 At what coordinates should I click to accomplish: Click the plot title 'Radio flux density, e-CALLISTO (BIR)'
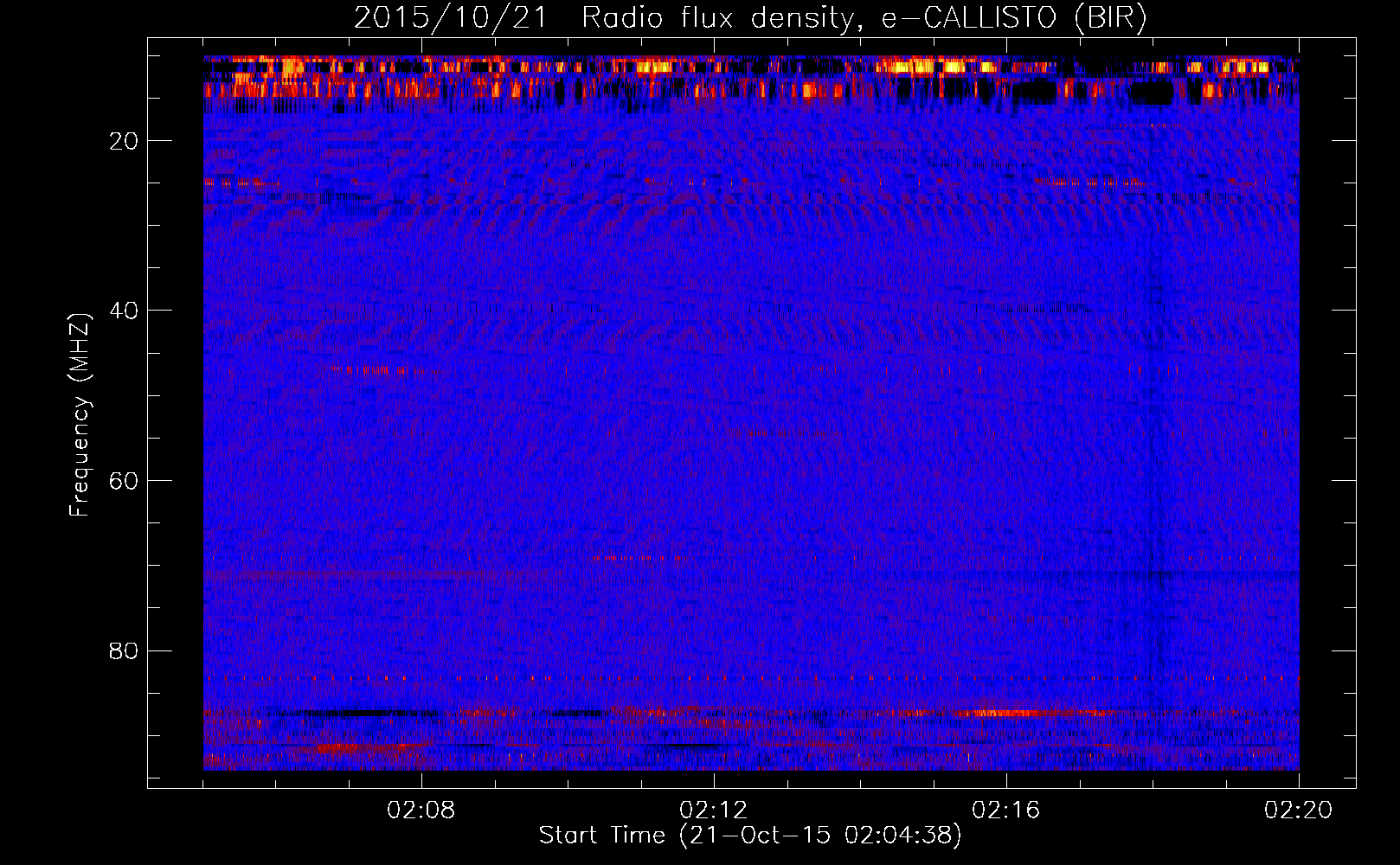(x=864, y=18)
